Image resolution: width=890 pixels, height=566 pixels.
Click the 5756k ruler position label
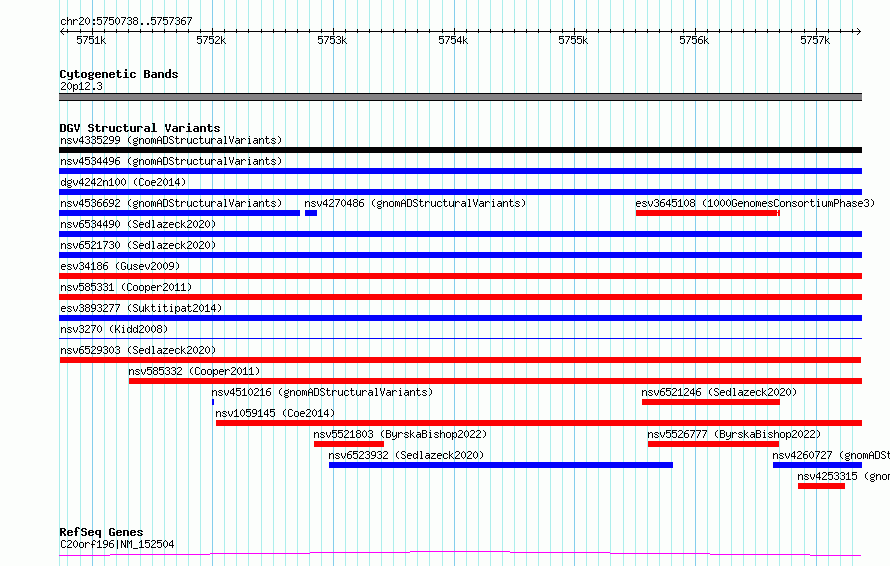694,40
